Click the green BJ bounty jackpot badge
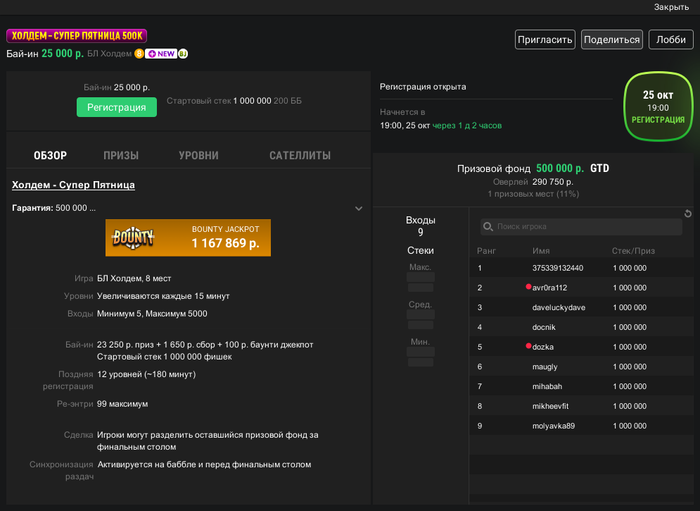Viewport: 700px width, 511px height. 184,53
